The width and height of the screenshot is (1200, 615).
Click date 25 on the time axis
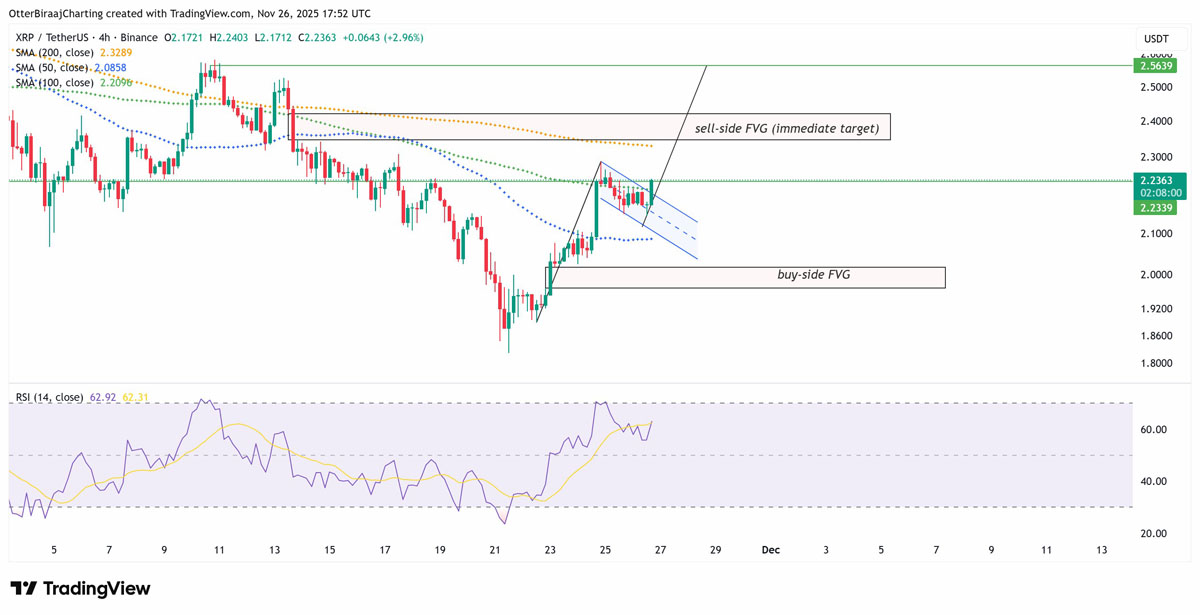click(605, 549)
